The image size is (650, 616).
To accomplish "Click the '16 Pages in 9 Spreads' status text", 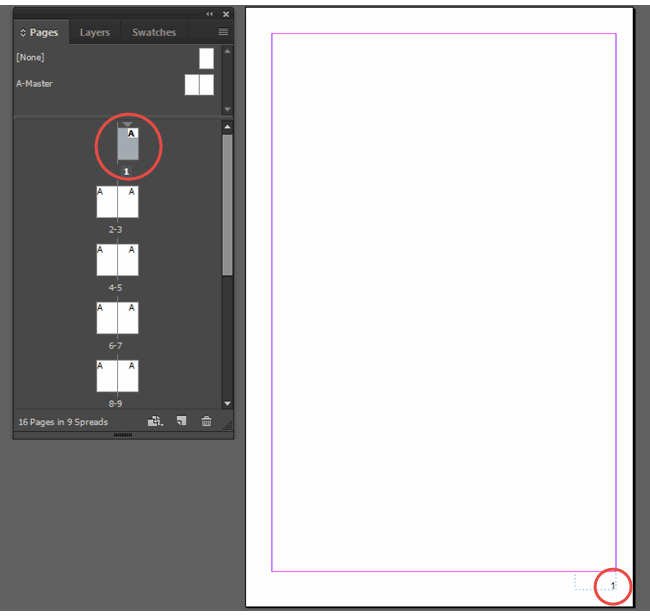I will [63, 422].
